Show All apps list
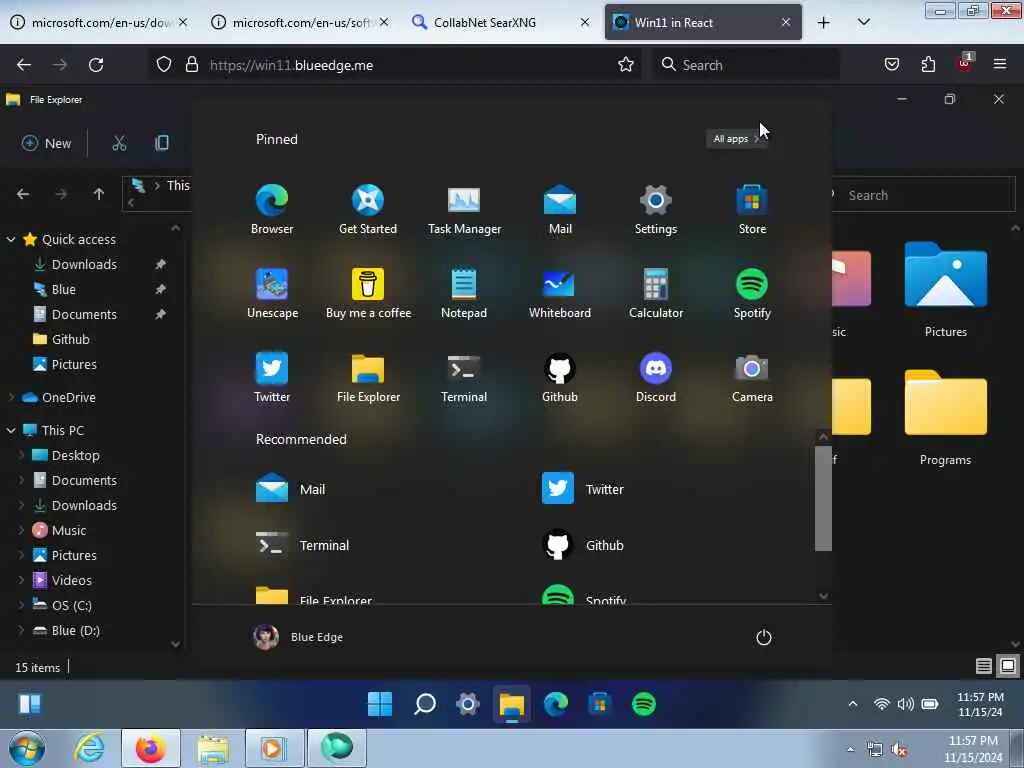The height and width of the screenshot is (768, 1024). pos(736,138)
